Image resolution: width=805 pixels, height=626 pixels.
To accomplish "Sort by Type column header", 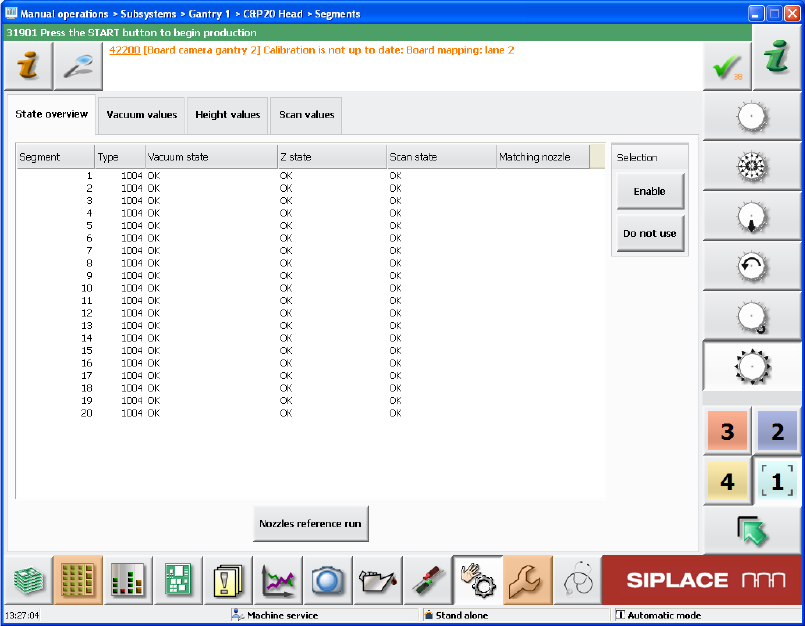I will point(120,157).
